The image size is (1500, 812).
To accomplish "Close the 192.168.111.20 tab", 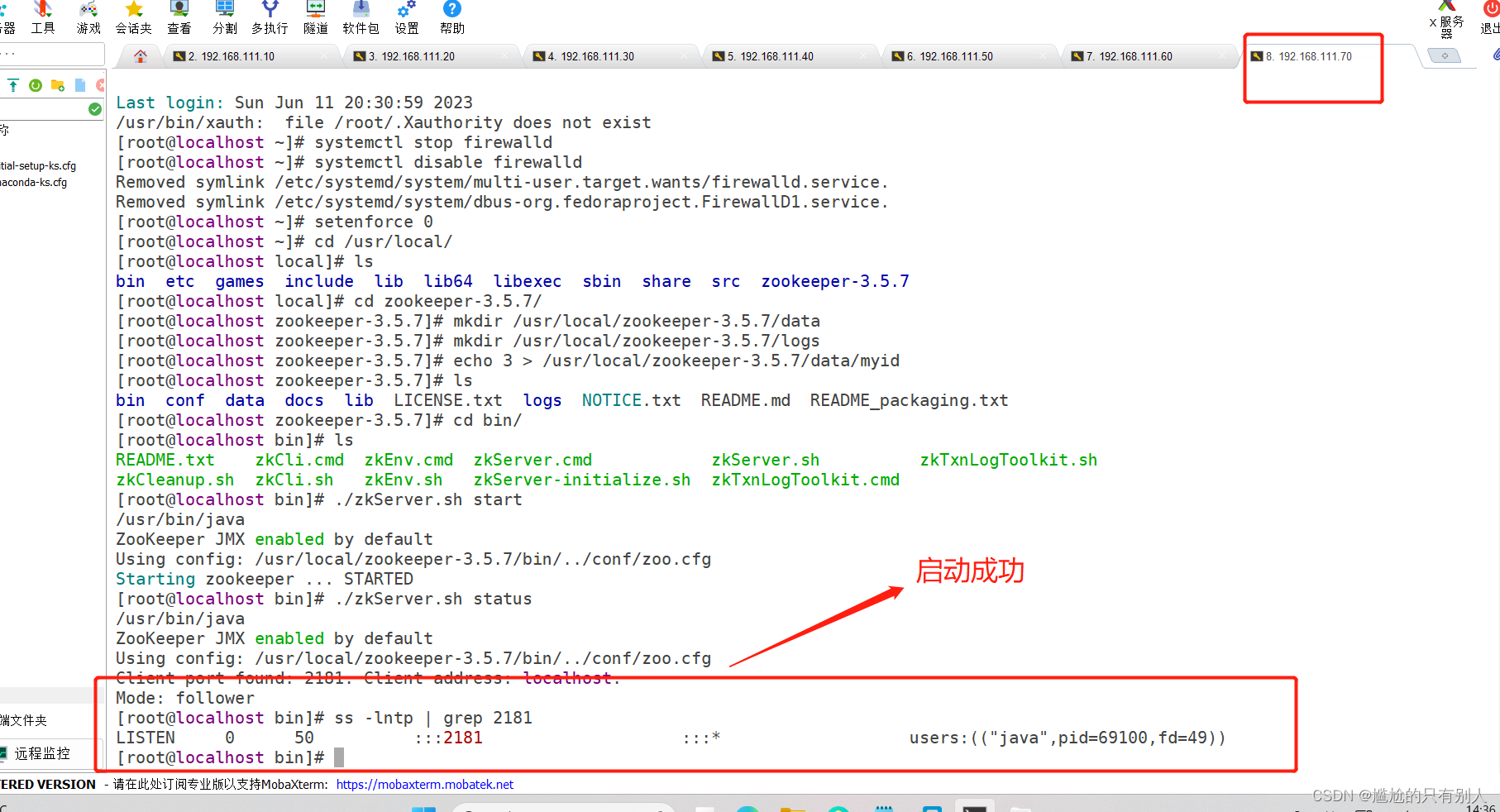I will [x=505, y=56].
